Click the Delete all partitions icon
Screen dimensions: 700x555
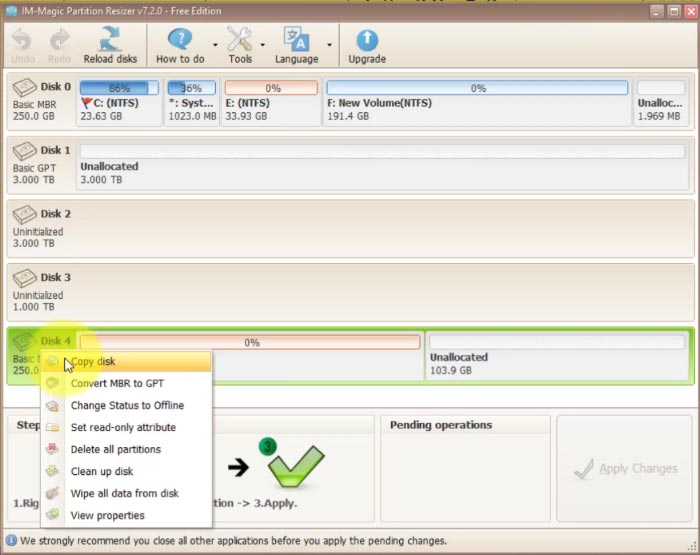(x=52, y=448)
